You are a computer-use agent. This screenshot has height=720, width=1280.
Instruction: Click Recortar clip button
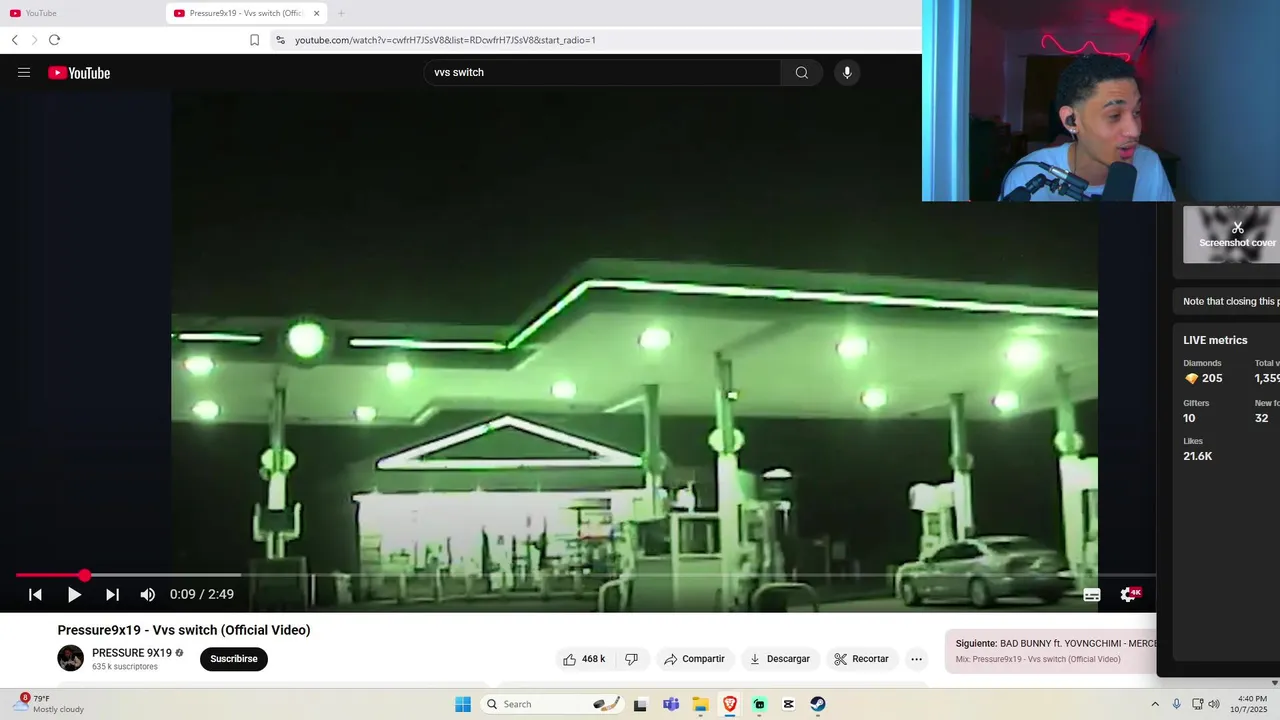(861, 659)
